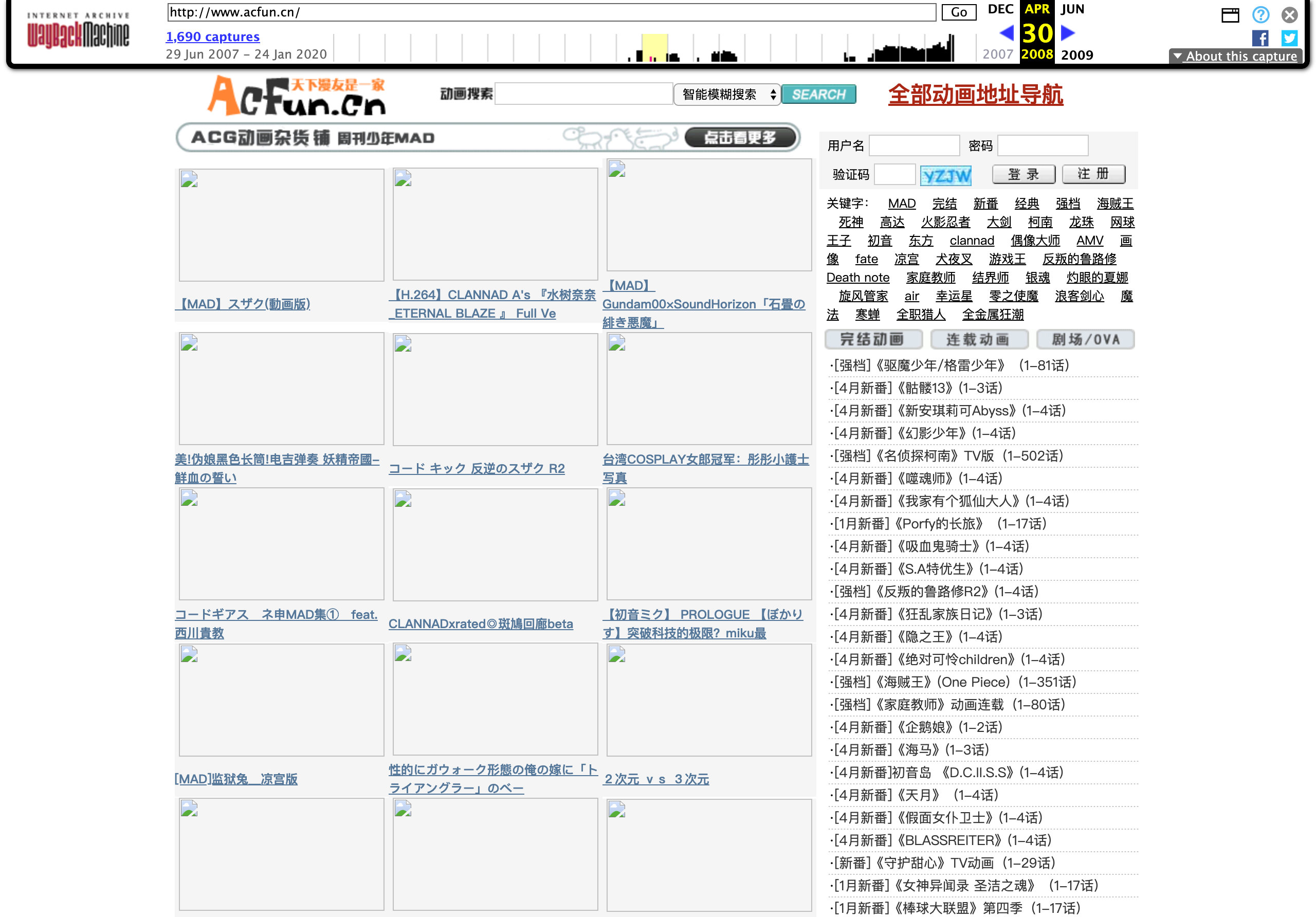Focus the 密码 password field
The width and height of the screenshot is (1316, 917).
coord(1043,145)
